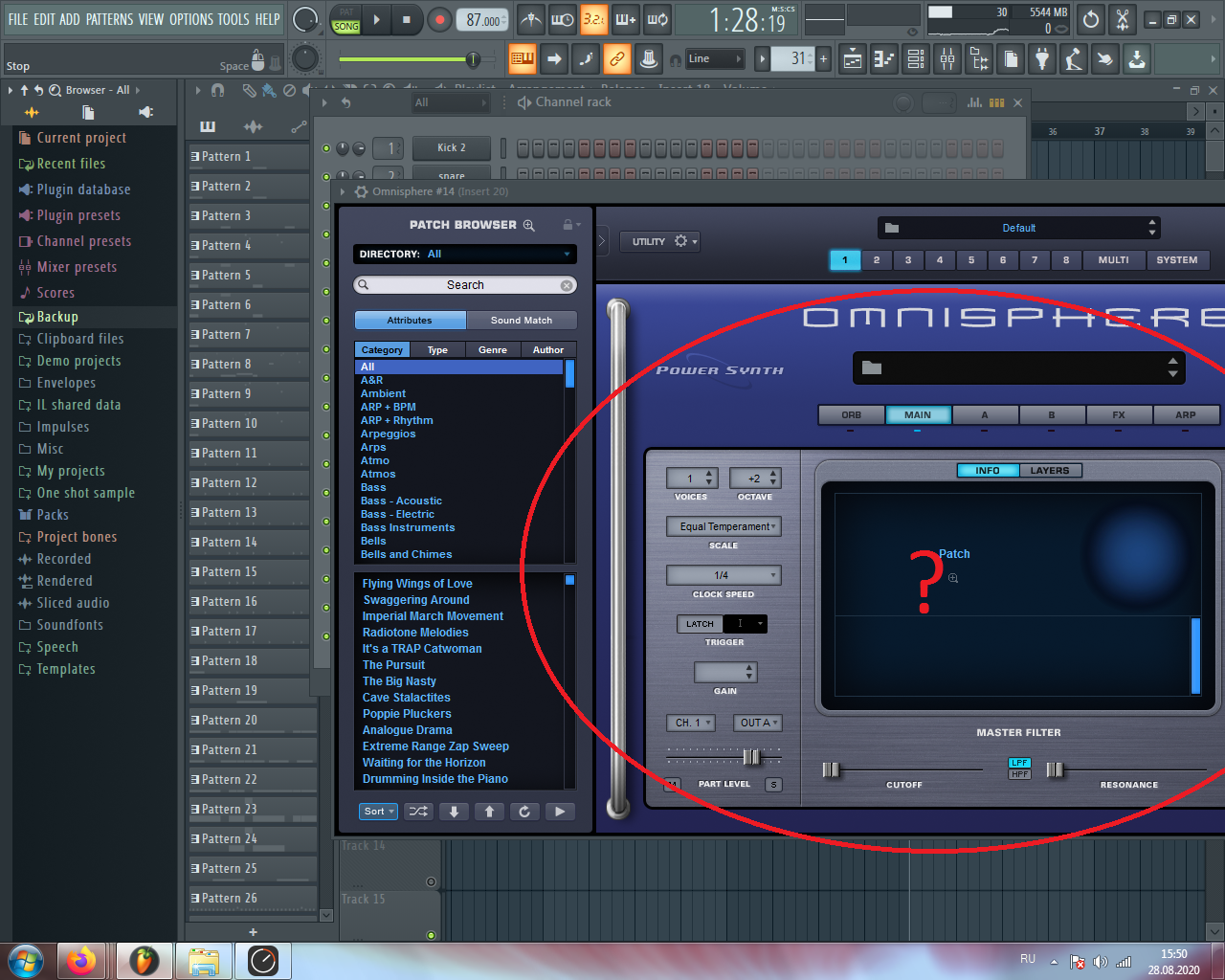The width and height of the screenshot is (1225, 980).
Task: Open the FILE menu
Action: (18, 19)
